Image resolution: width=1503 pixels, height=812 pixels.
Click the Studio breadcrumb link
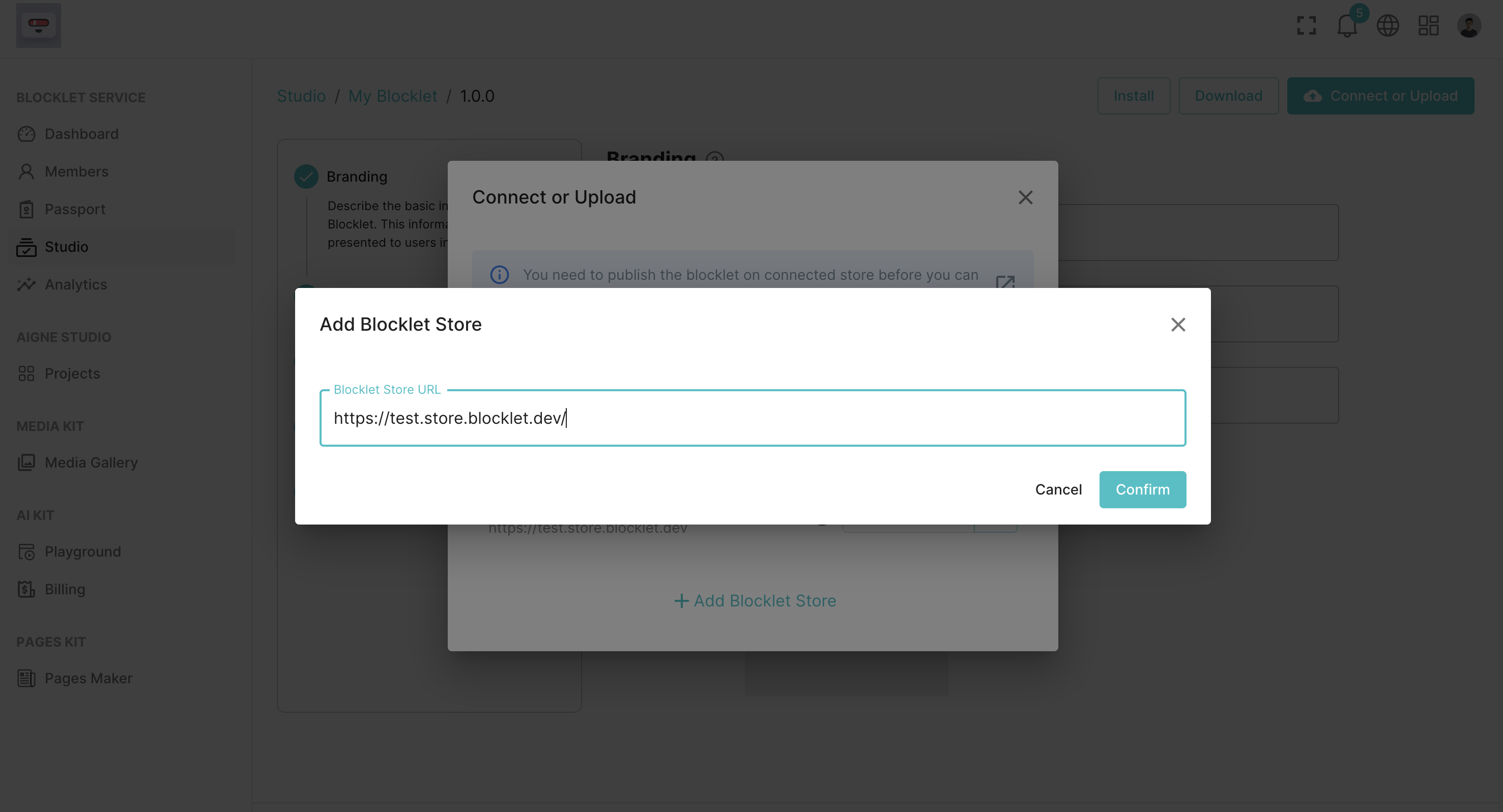tap(301, 96)
